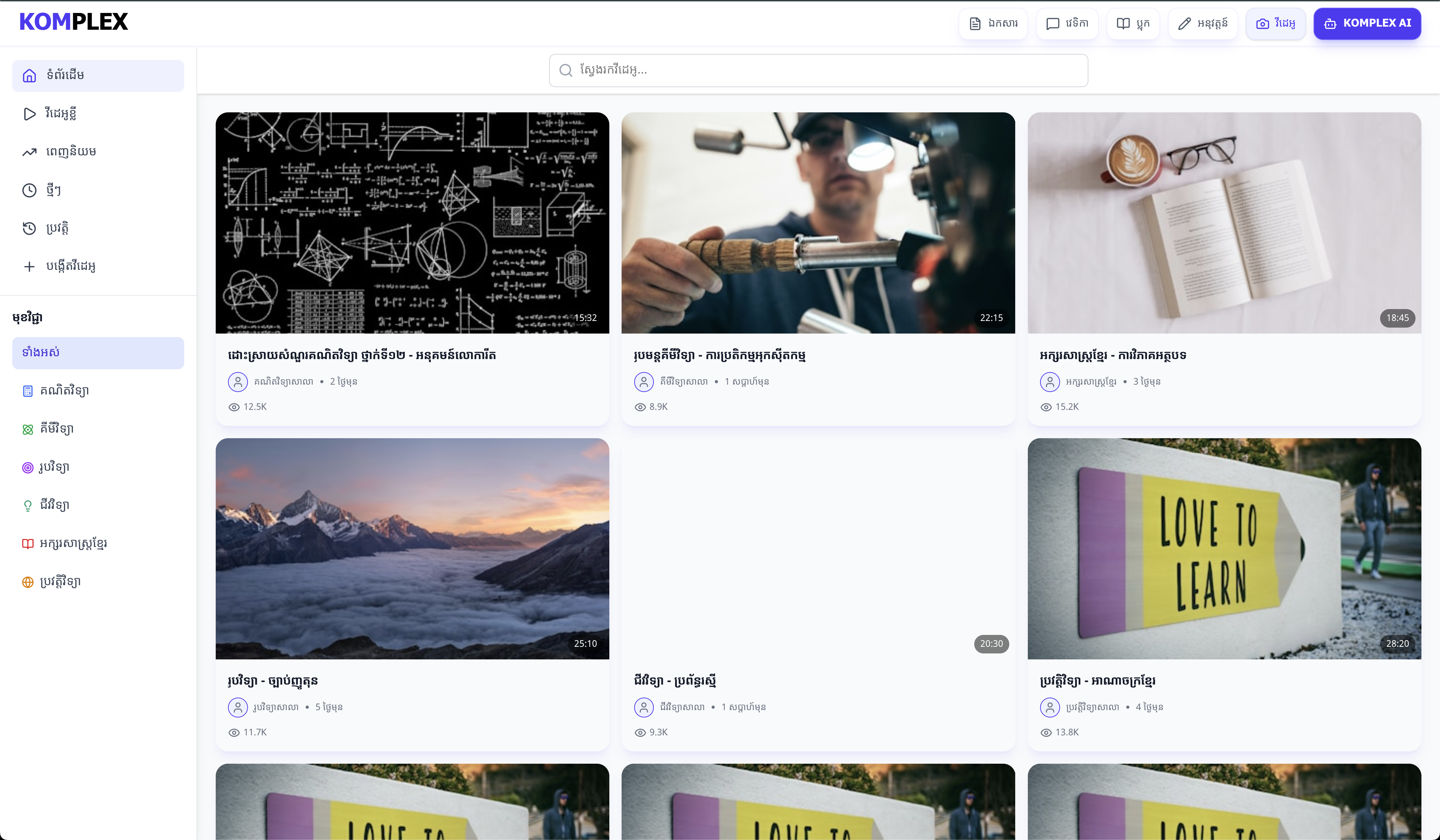
Task: Switch to chat bubble forum tab
Action: point(1067,23)
